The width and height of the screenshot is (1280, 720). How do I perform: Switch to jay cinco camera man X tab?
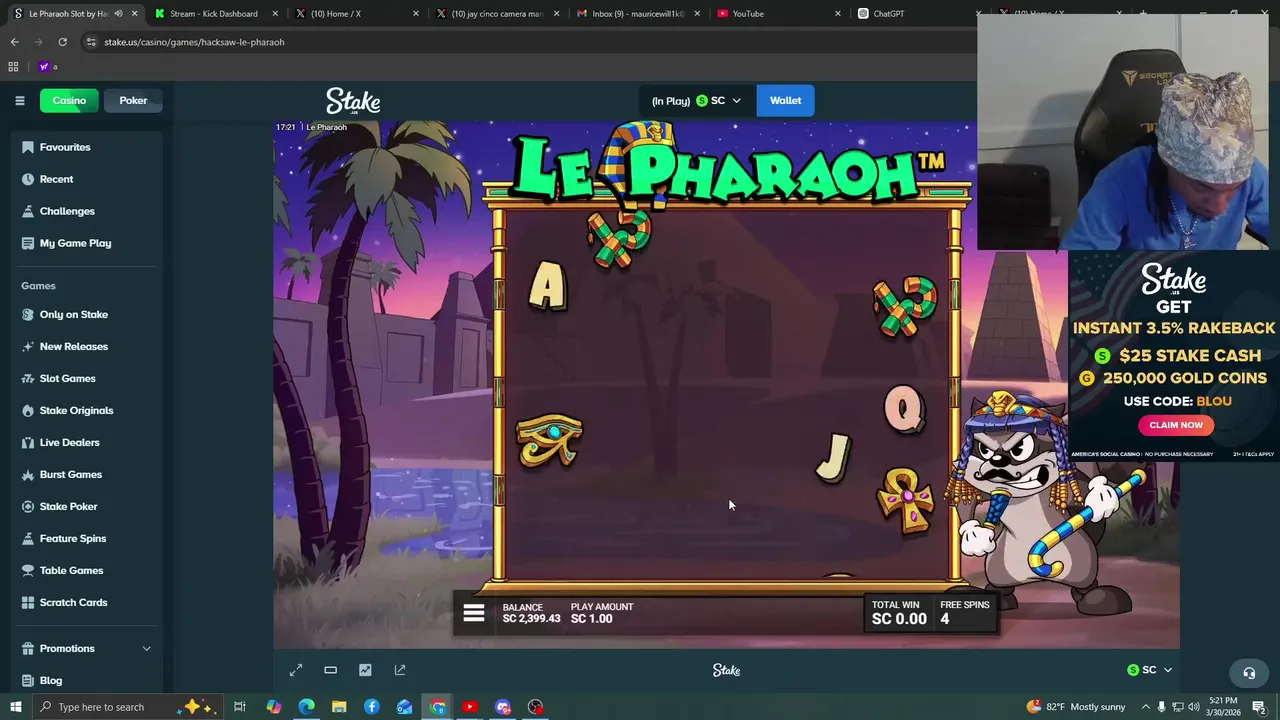[x=496, y=14]
